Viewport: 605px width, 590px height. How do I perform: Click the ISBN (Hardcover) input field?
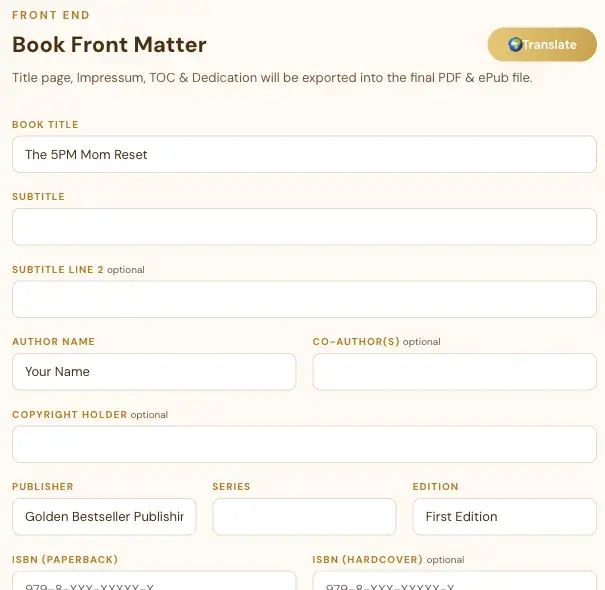point(455,581)
